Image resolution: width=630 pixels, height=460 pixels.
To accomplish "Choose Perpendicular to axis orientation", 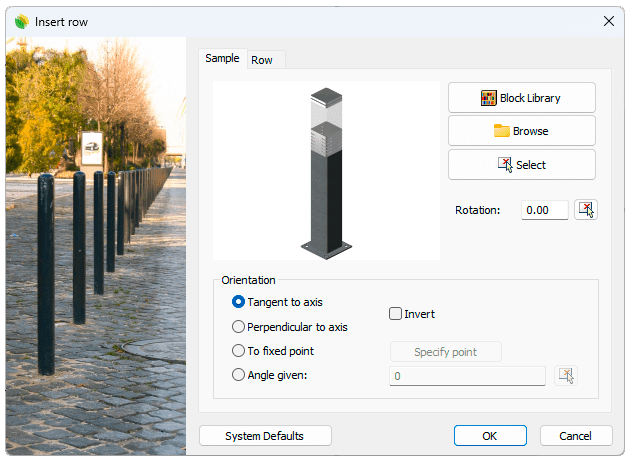I will coord(238,327).
